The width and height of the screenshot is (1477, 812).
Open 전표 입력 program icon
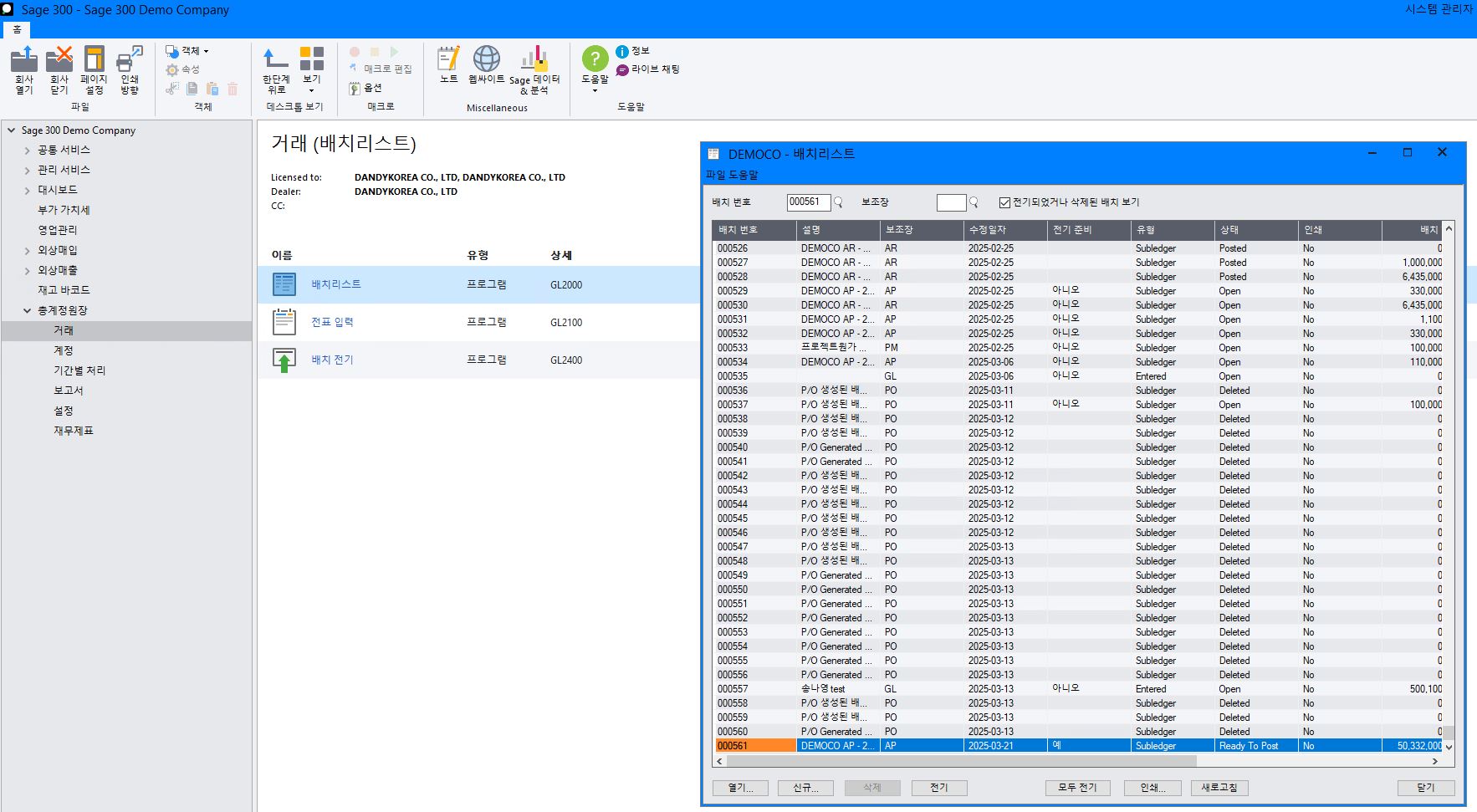(x=284, y=322)
